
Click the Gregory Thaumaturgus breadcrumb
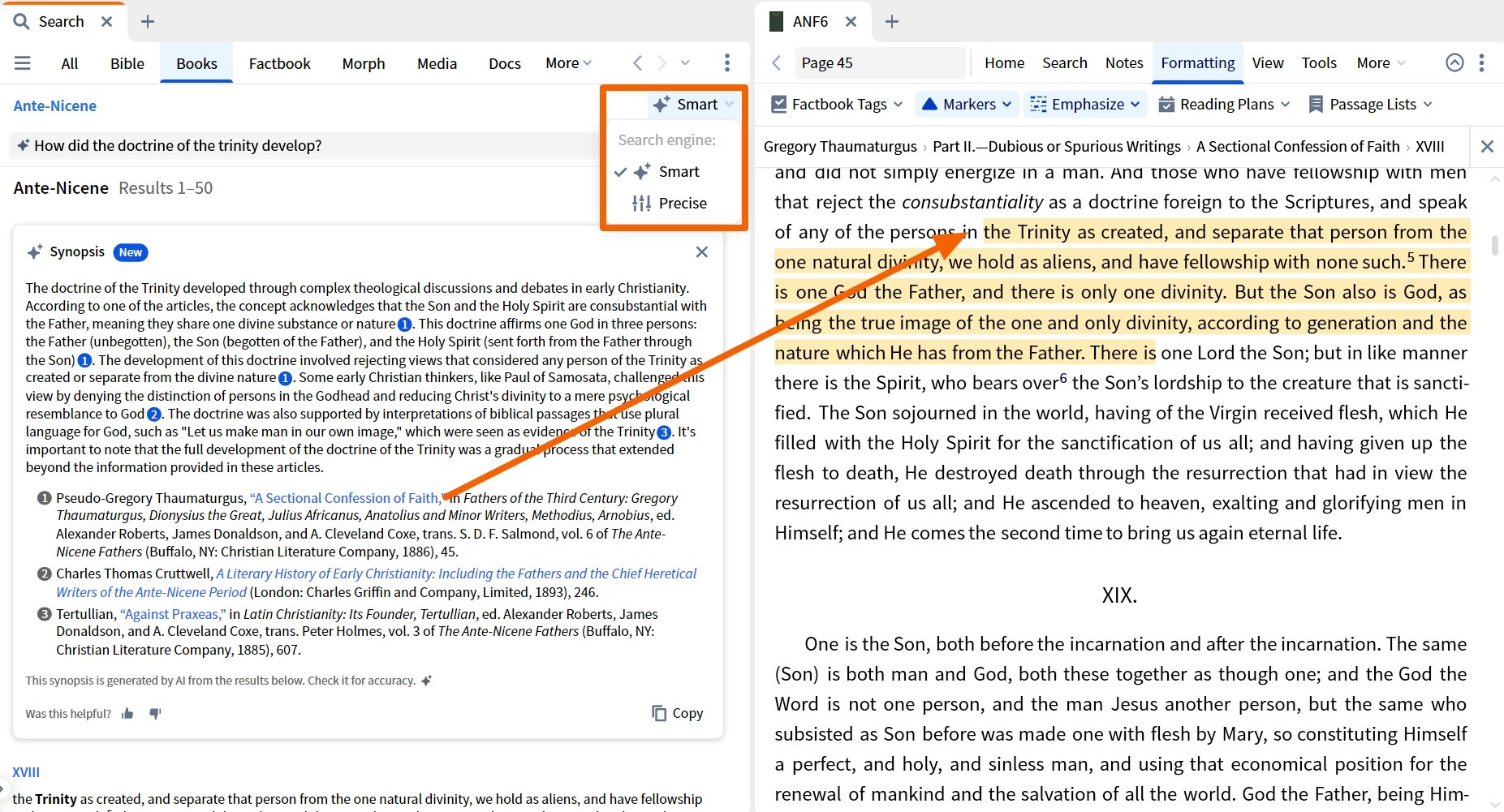(x=840, y=147)
